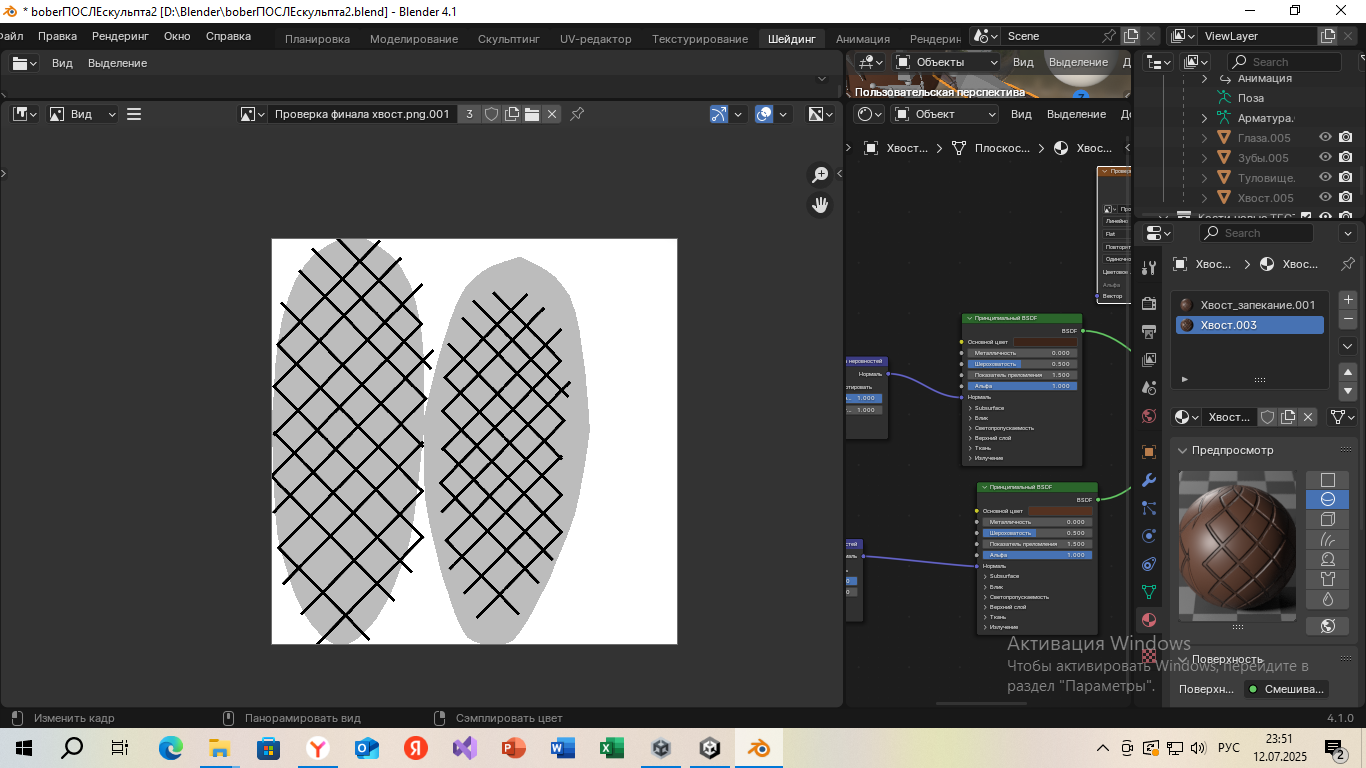The height and width of the screenshot is (768, 1366).
Task: Select cube preview type
Action: click(x=1328, y=520)
